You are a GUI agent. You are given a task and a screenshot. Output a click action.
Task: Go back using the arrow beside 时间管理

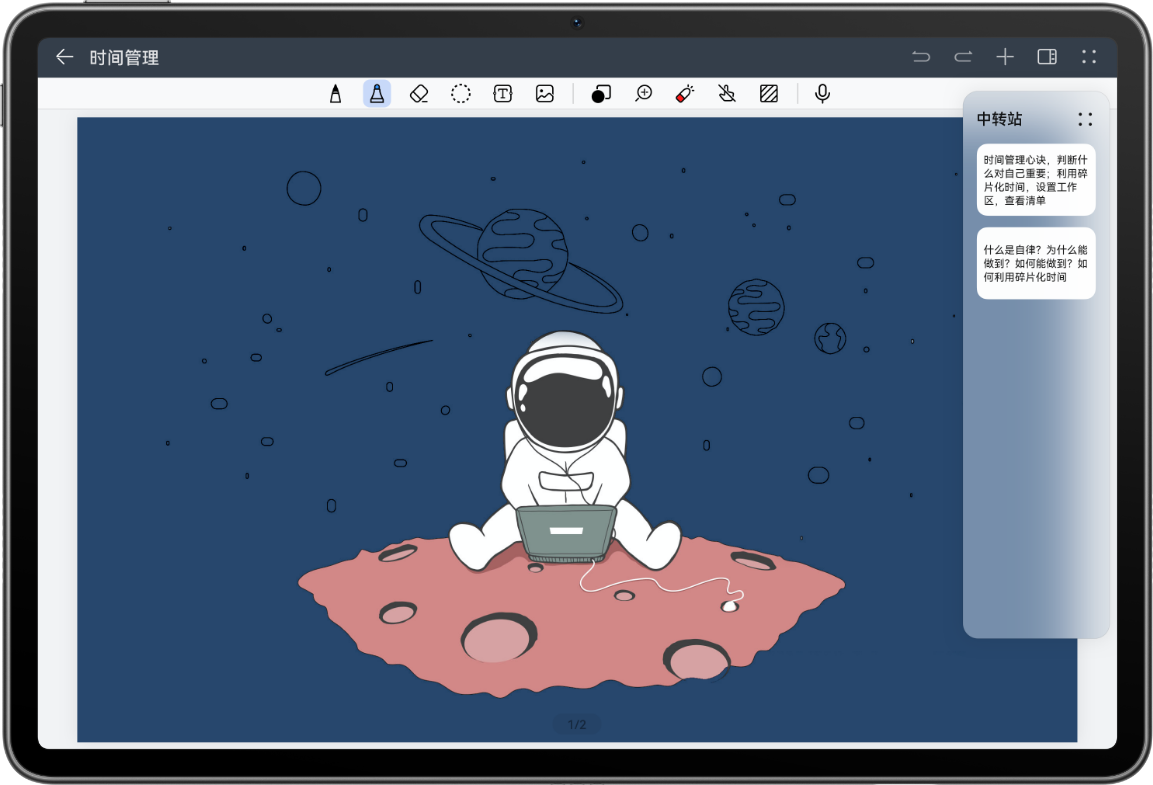coord(65,57)
